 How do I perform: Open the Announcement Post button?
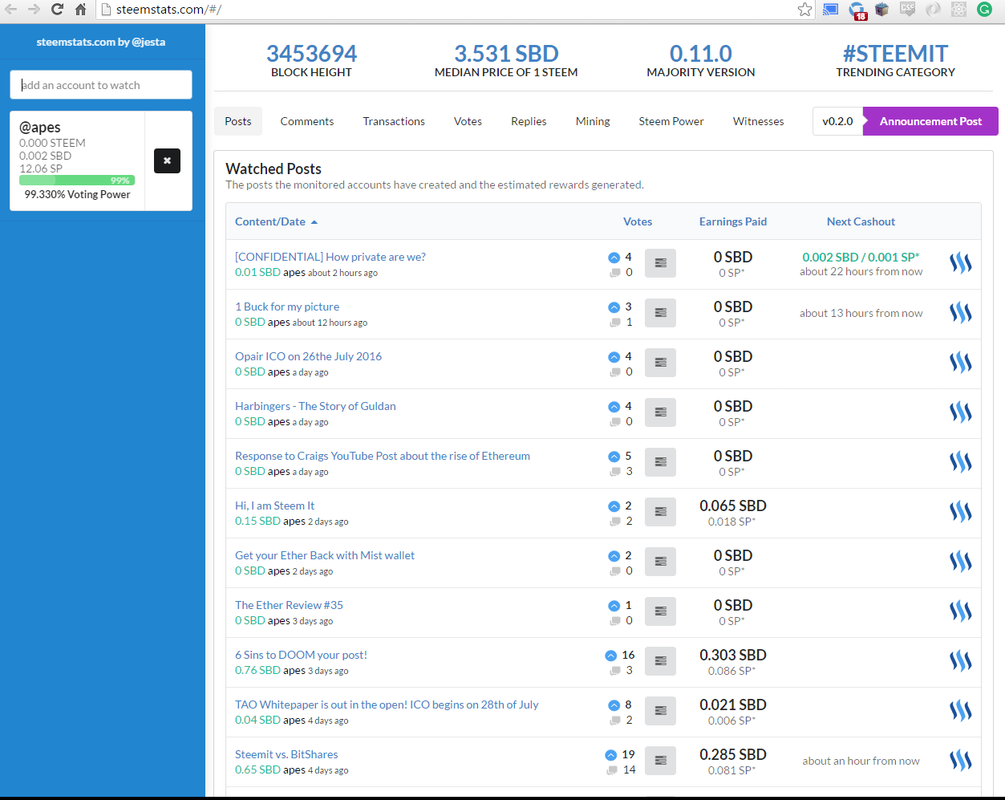[930, 121]
